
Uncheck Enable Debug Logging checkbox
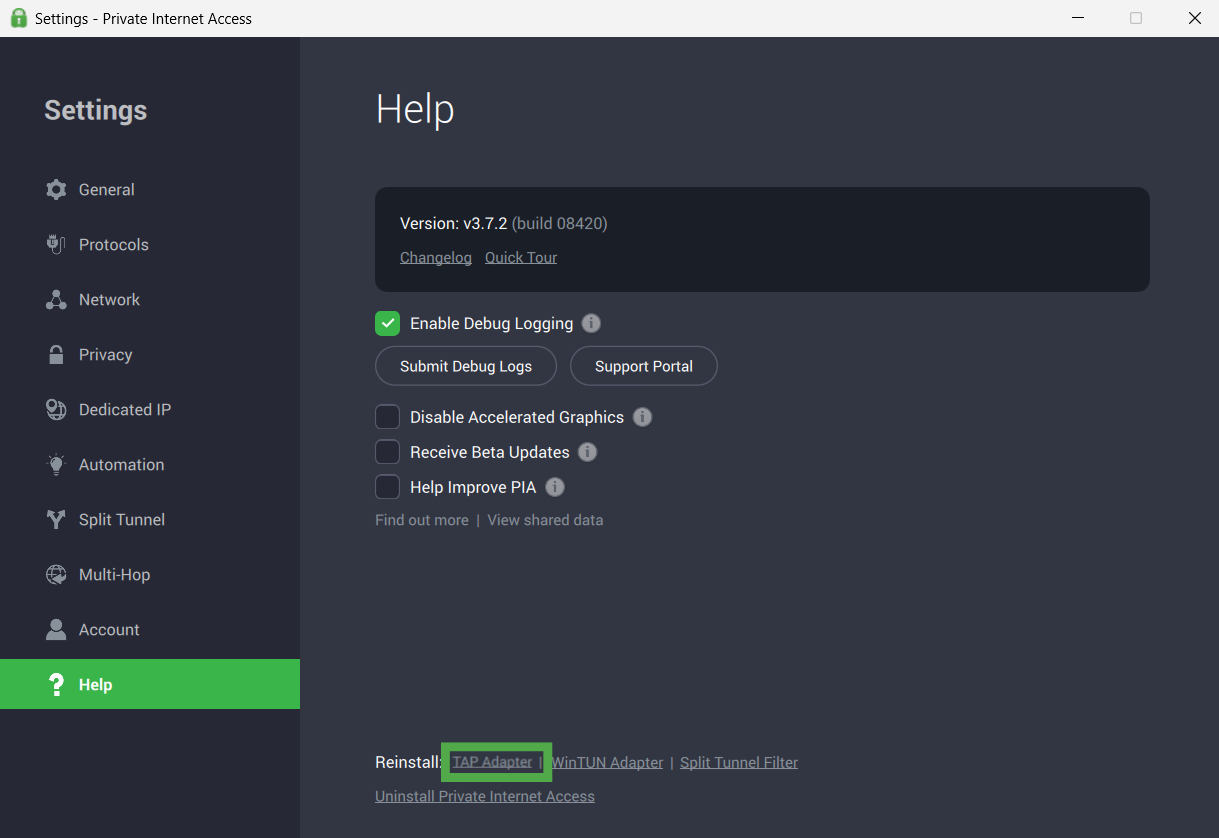pos(387,323)
